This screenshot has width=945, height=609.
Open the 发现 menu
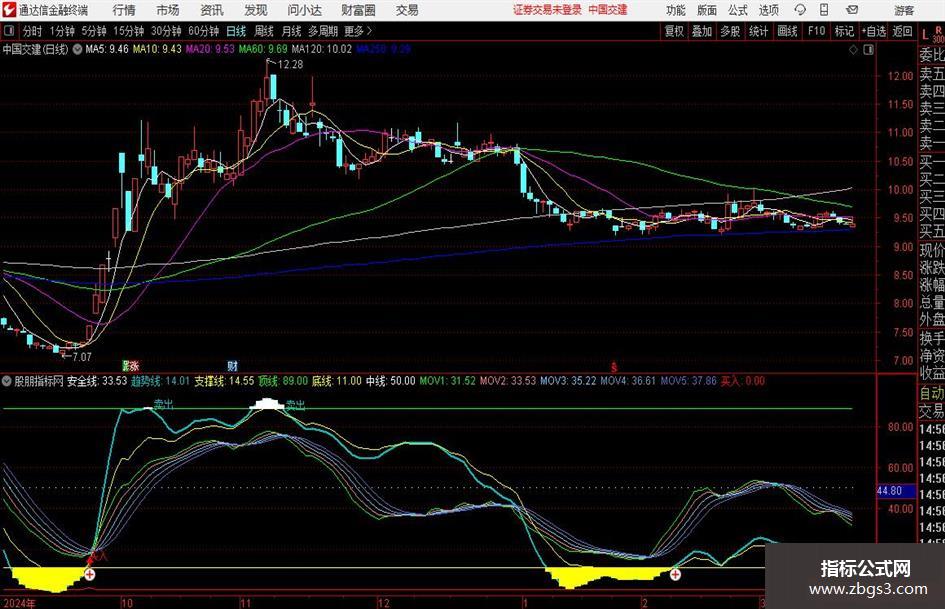256,10
